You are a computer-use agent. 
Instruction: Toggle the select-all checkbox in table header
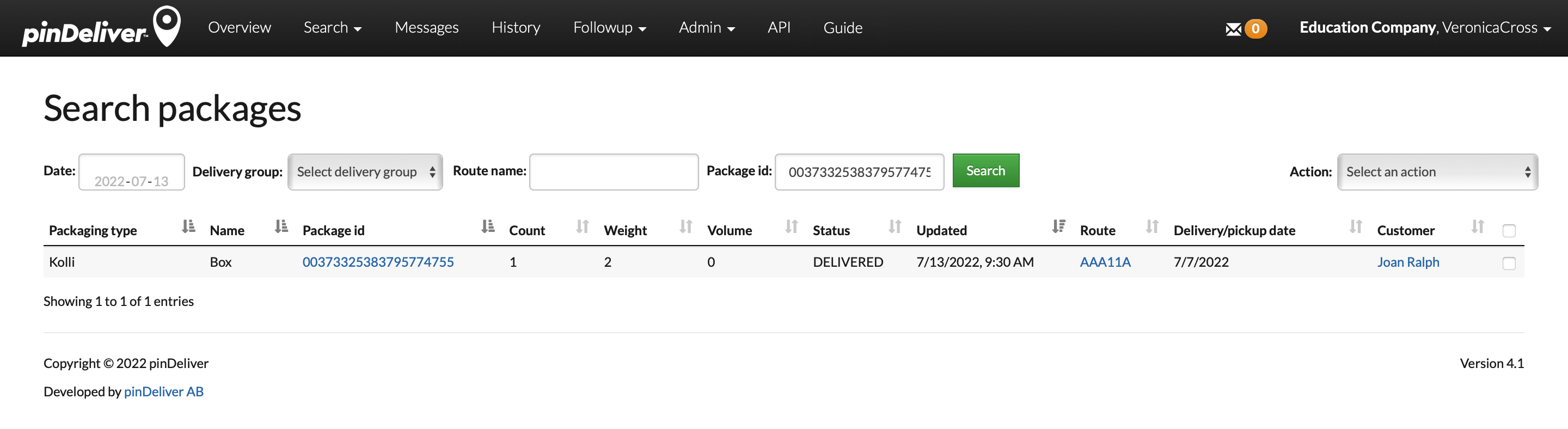click(1509, 231)
